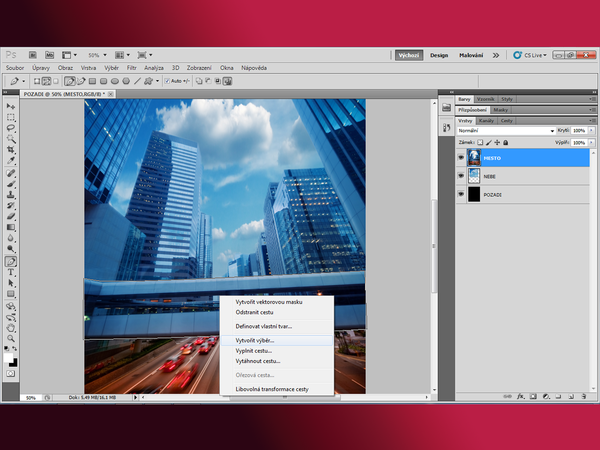Click the foreground color swatch
This screenshot has width=600, height=450.
[10, 357]
